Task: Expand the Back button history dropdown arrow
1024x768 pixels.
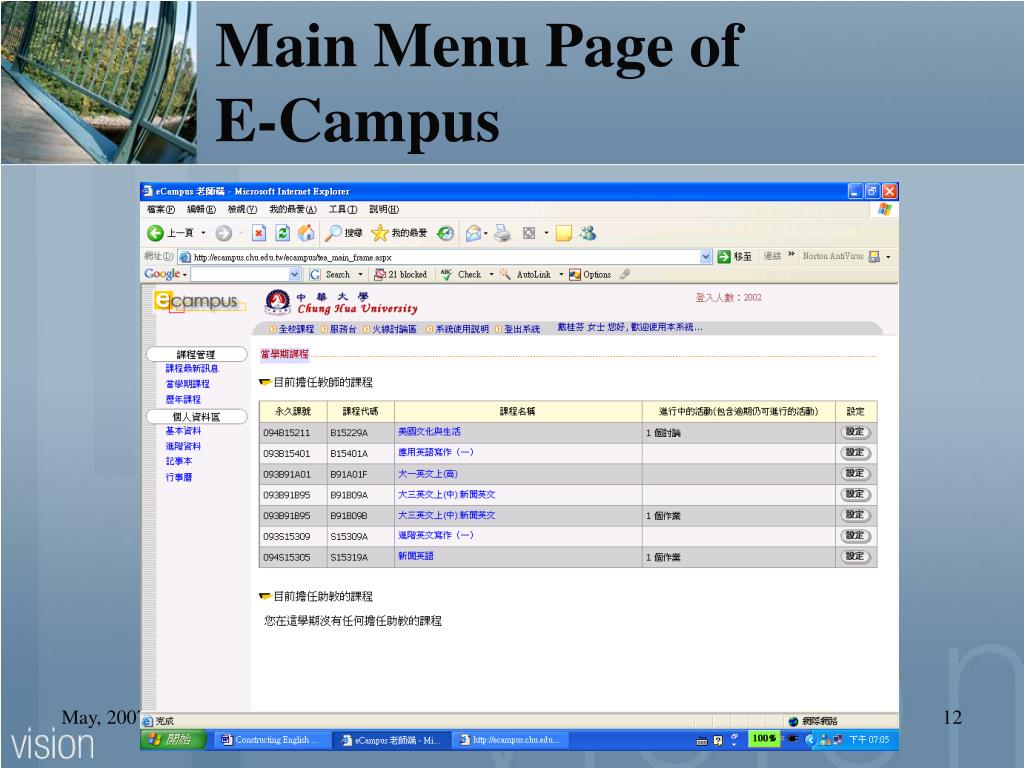Action: tap(203, 233)
